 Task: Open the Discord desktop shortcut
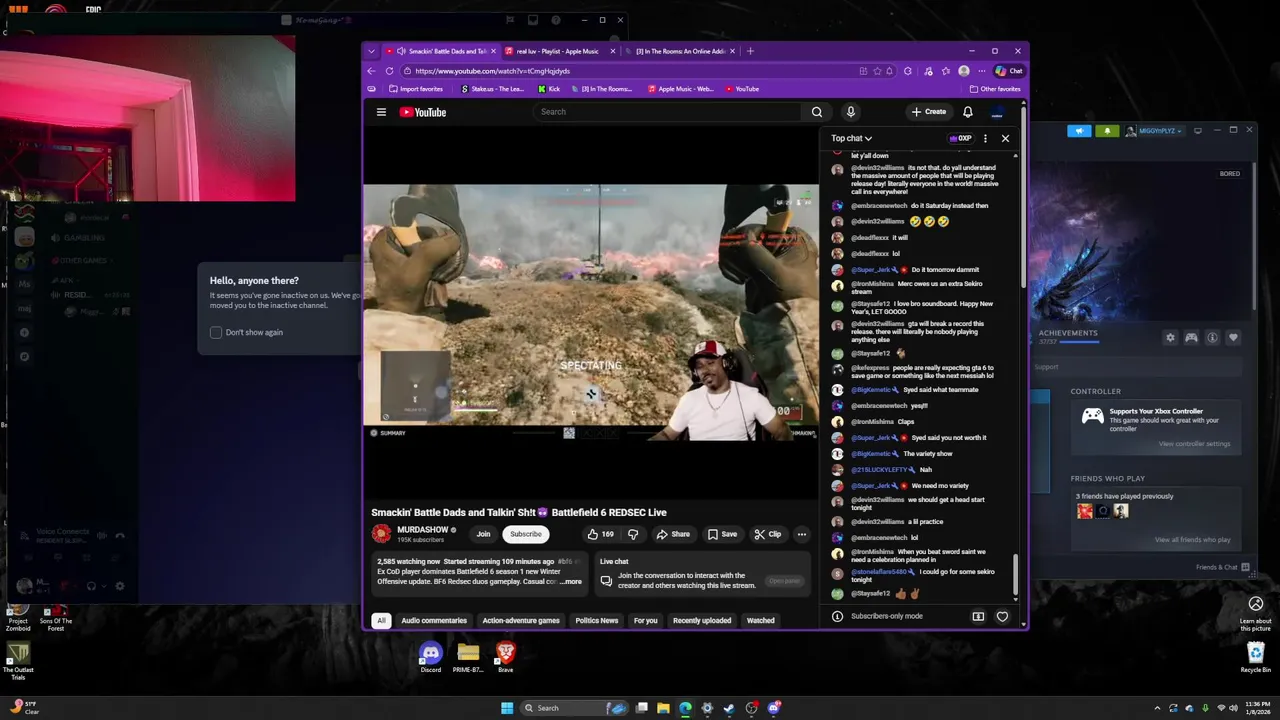[430, 657]
